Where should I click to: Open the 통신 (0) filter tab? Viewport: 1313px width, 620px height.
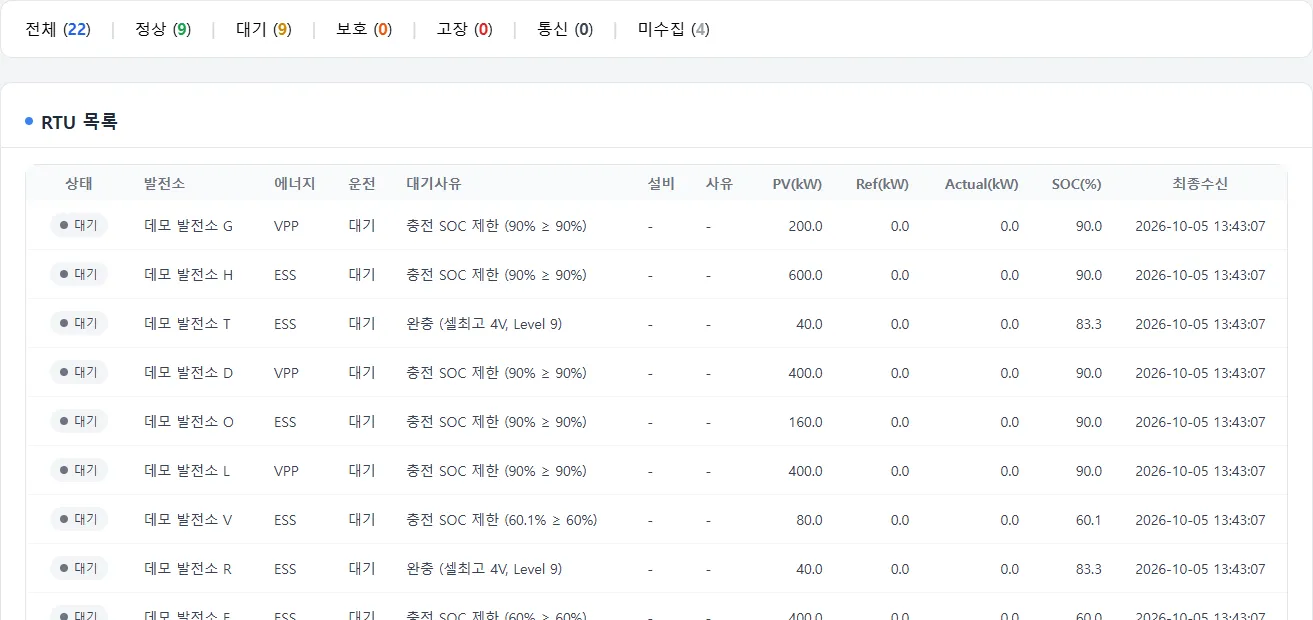565,29
